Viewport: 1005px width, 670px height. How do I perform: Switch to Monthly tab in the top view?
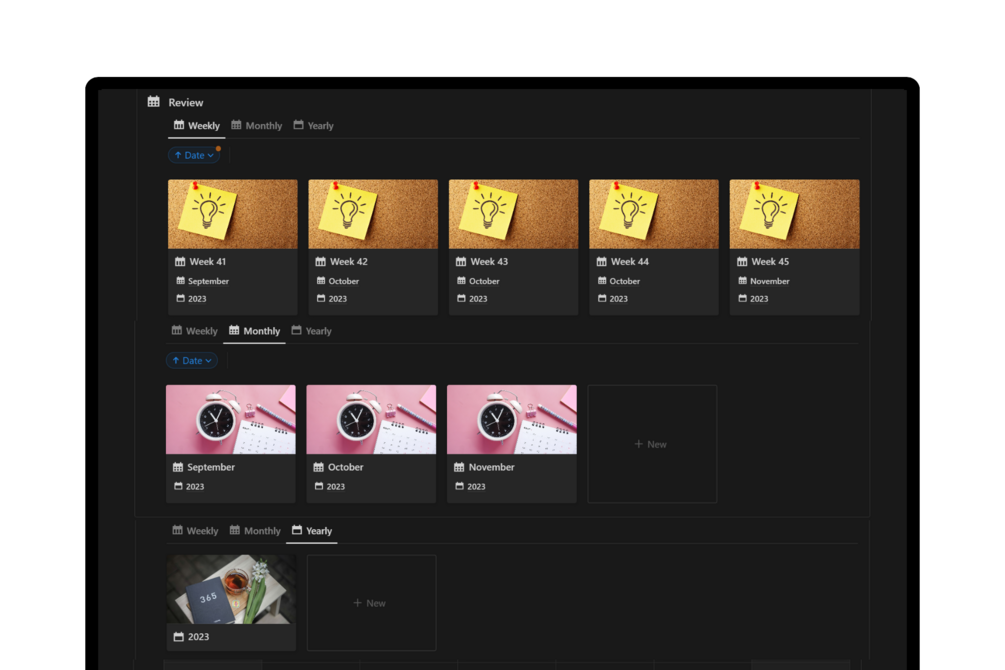pos(256,126)
